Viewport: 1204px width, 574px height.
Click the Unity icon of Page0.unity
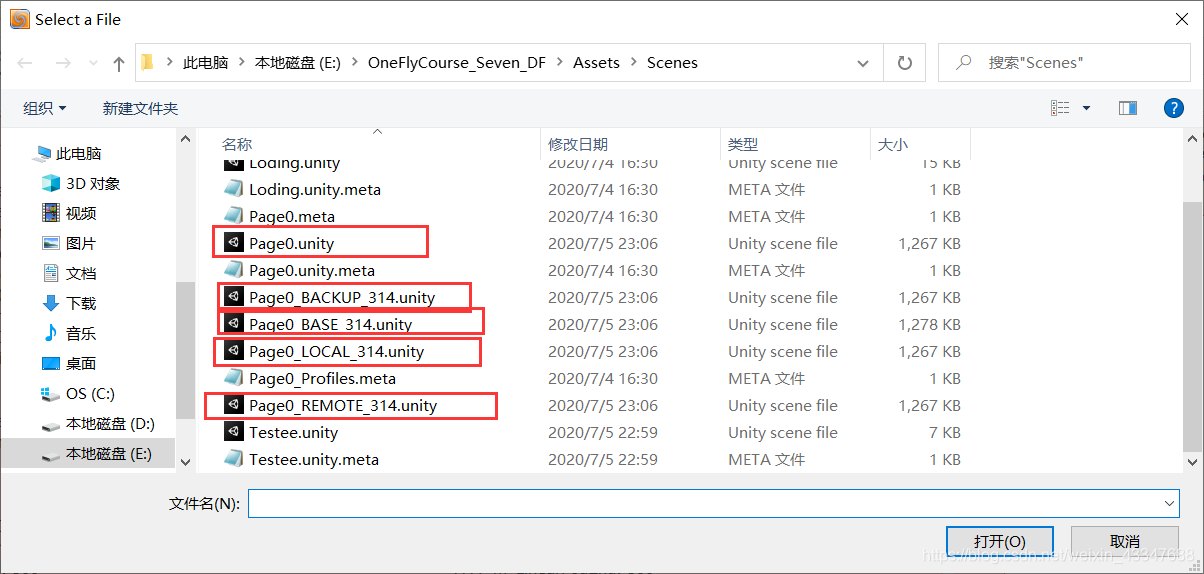(x=233, y=243)
